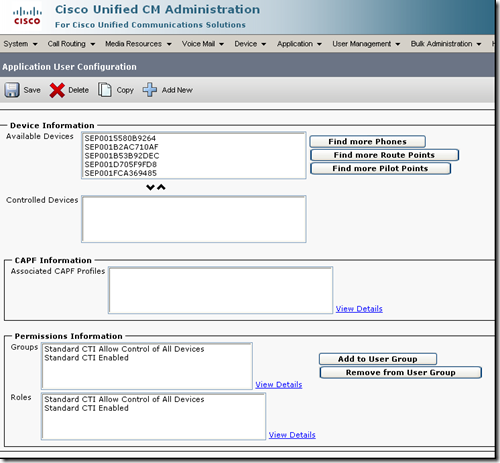The image size is (500, 463).
Task: Click the blue plus Add New icon
Action: click(x=150, y=90)
